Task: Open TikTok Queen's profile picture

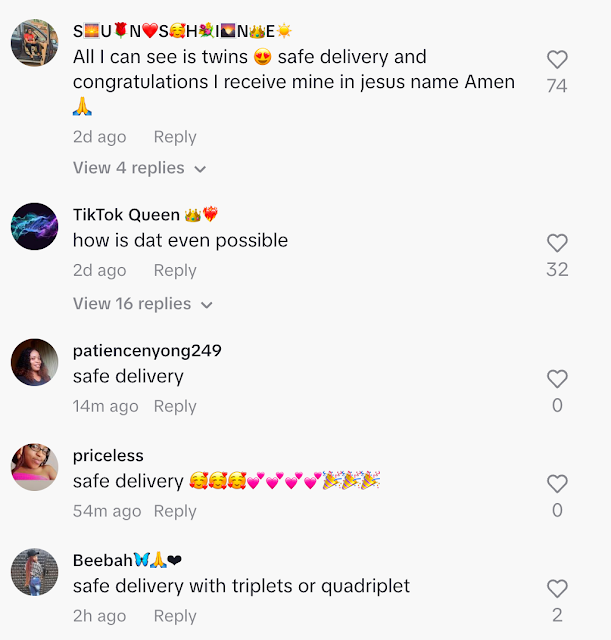Action: (x=35, y=226)
